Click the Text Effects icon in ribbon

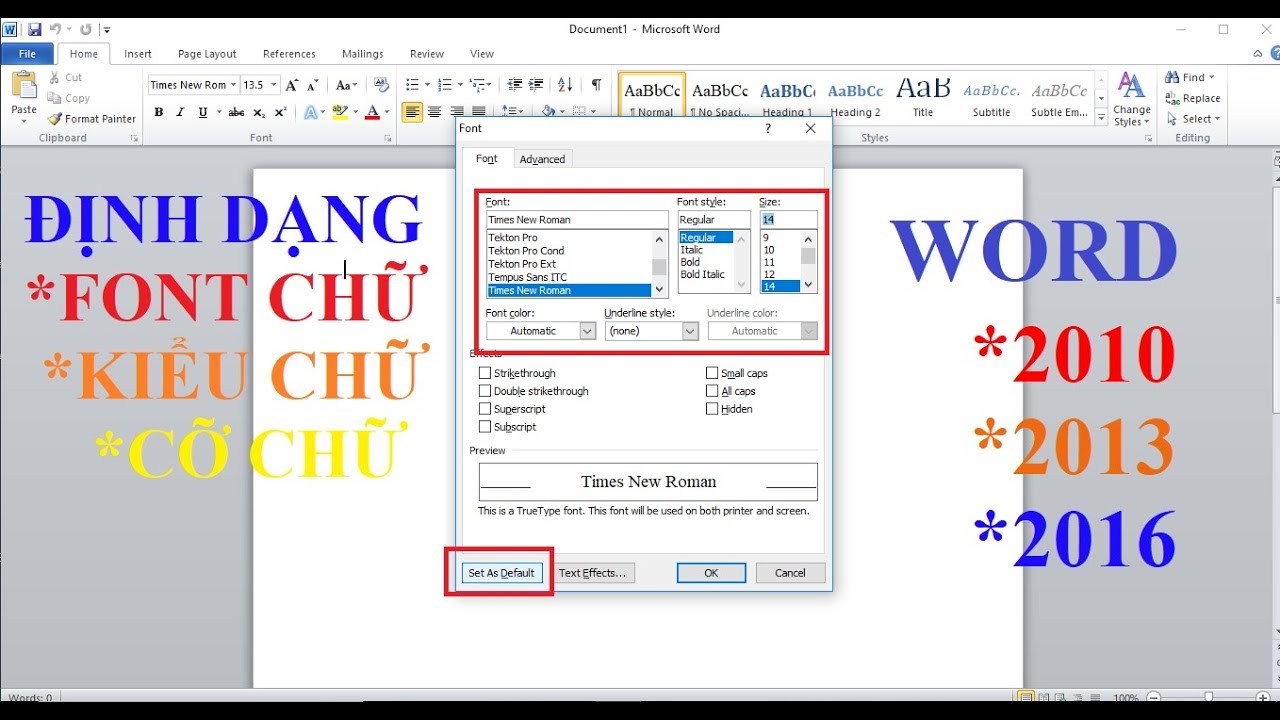point(310,112)
